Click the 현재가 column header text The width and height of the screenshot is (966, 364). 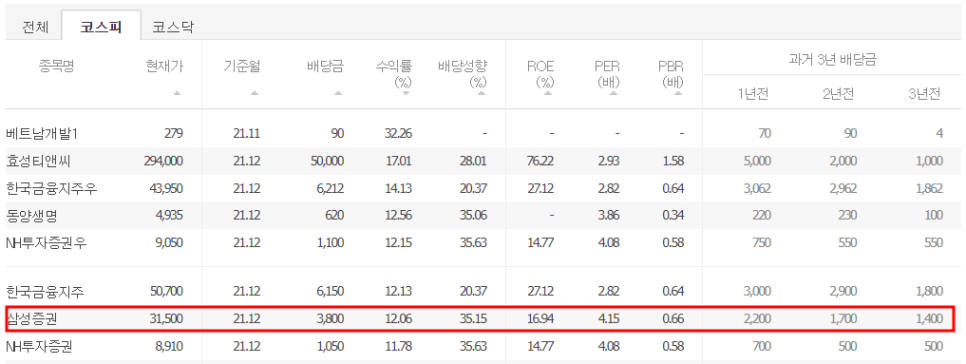click(x=164, y=67)
